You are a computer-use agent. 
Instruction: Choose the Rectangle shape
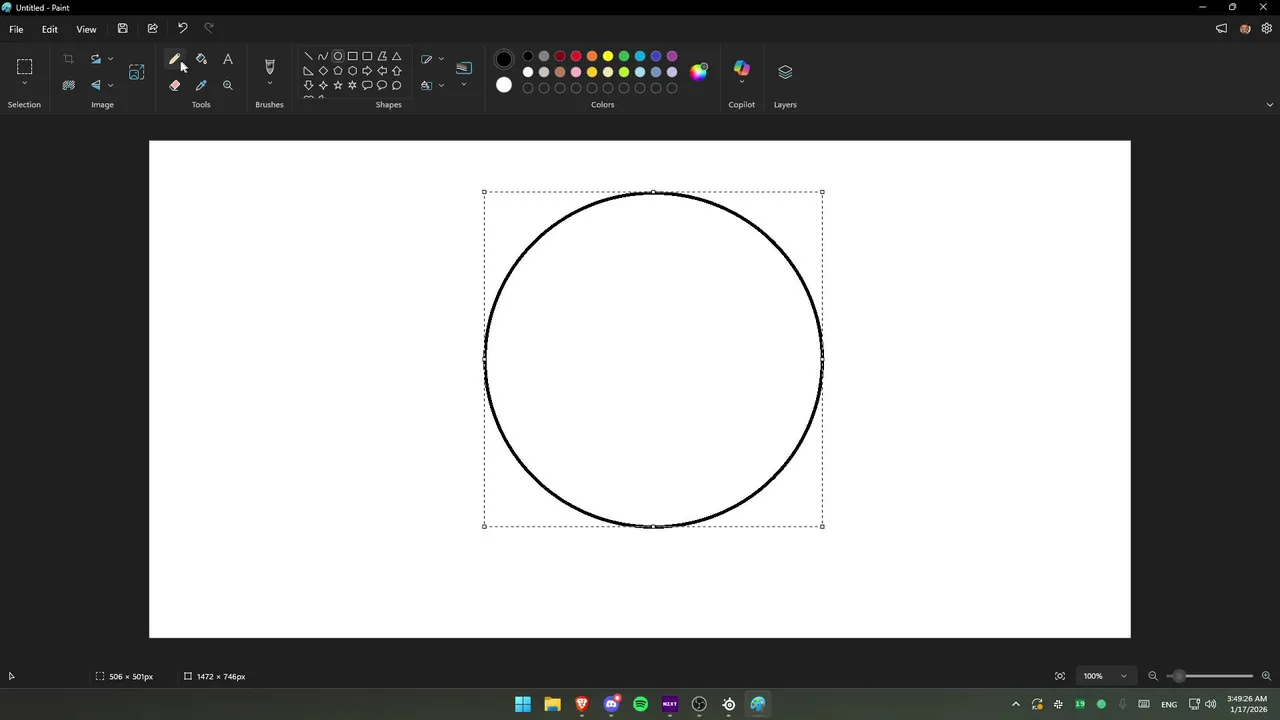tap(353, 57)
